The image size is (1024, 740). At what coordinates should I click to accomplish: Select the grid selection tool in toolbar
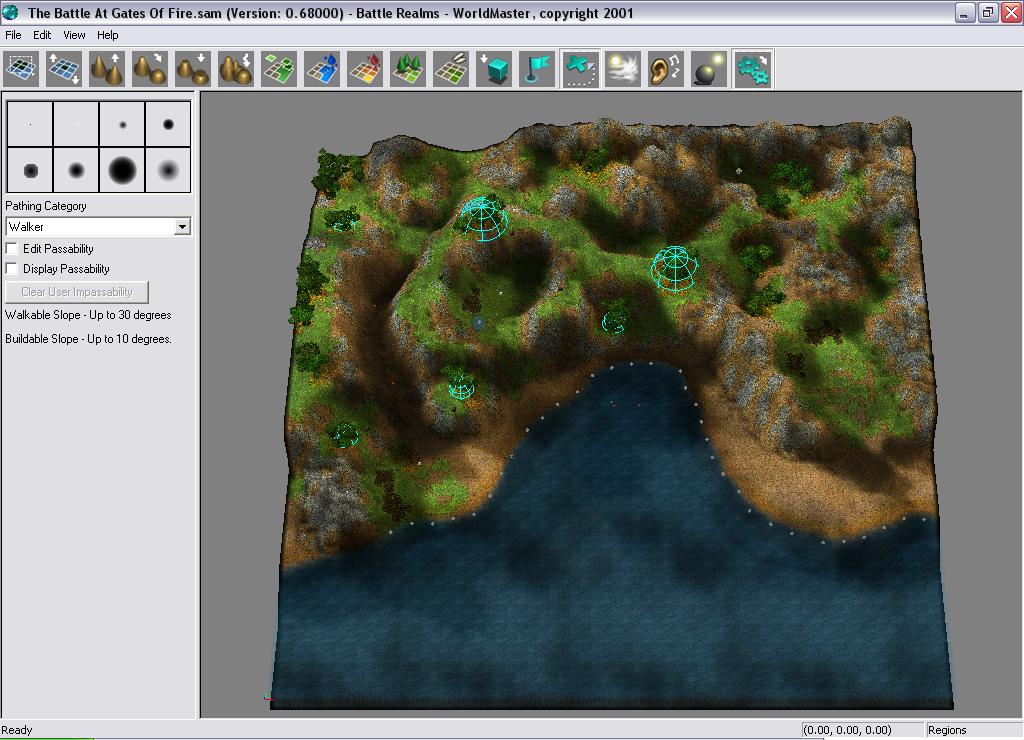click(21, 69)
